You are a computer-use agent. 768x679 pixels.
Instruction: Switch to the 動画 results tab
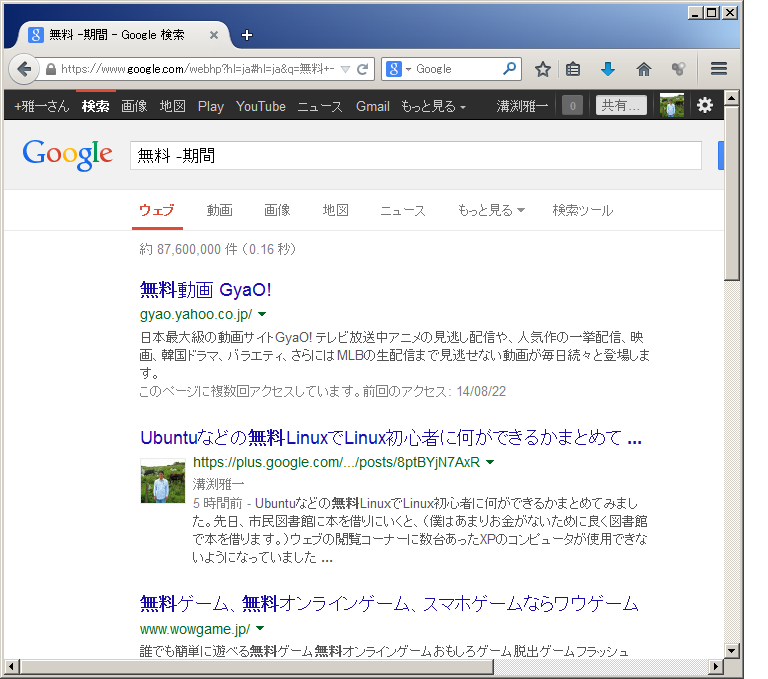[x=219, y=210]
